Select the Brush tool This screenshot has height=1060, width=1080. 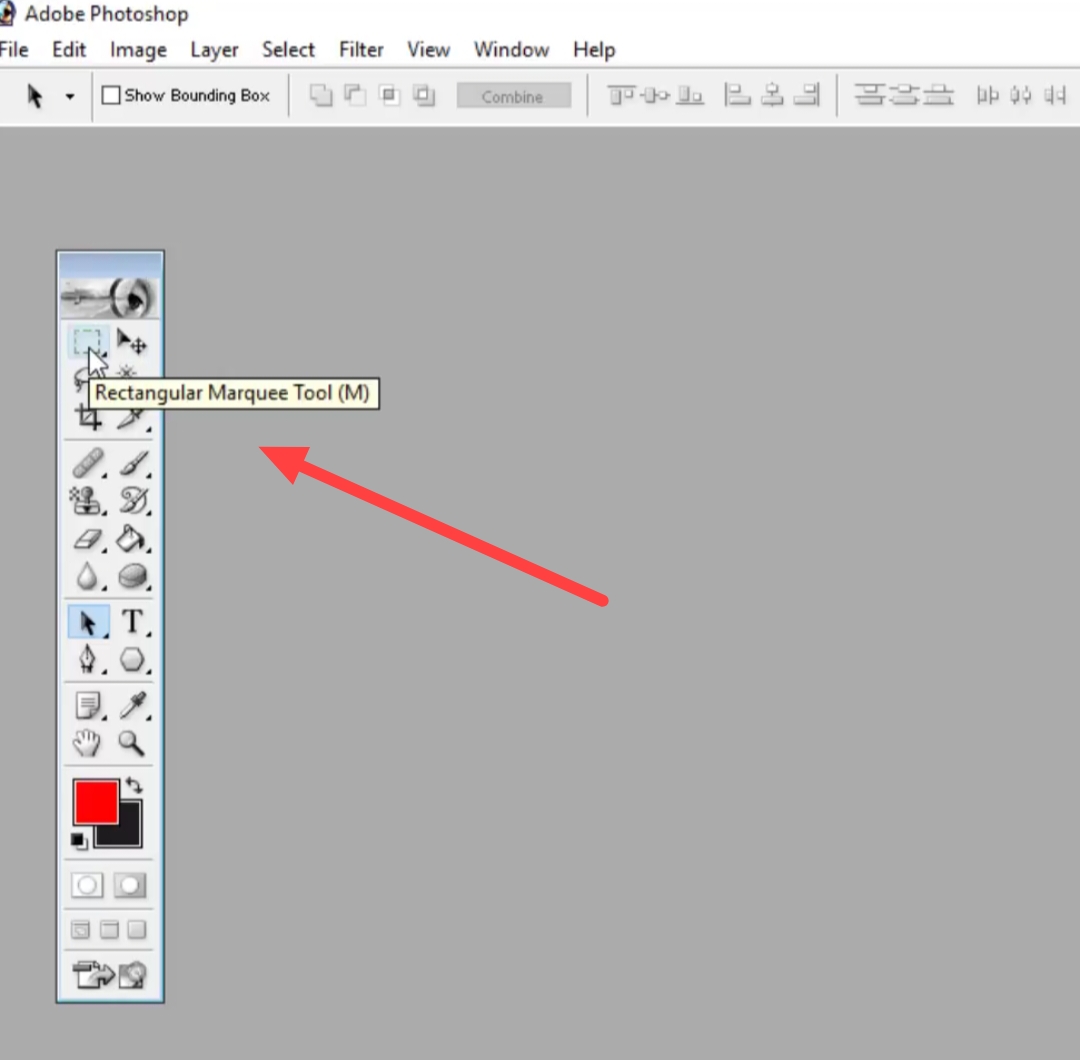pos(134,463)
